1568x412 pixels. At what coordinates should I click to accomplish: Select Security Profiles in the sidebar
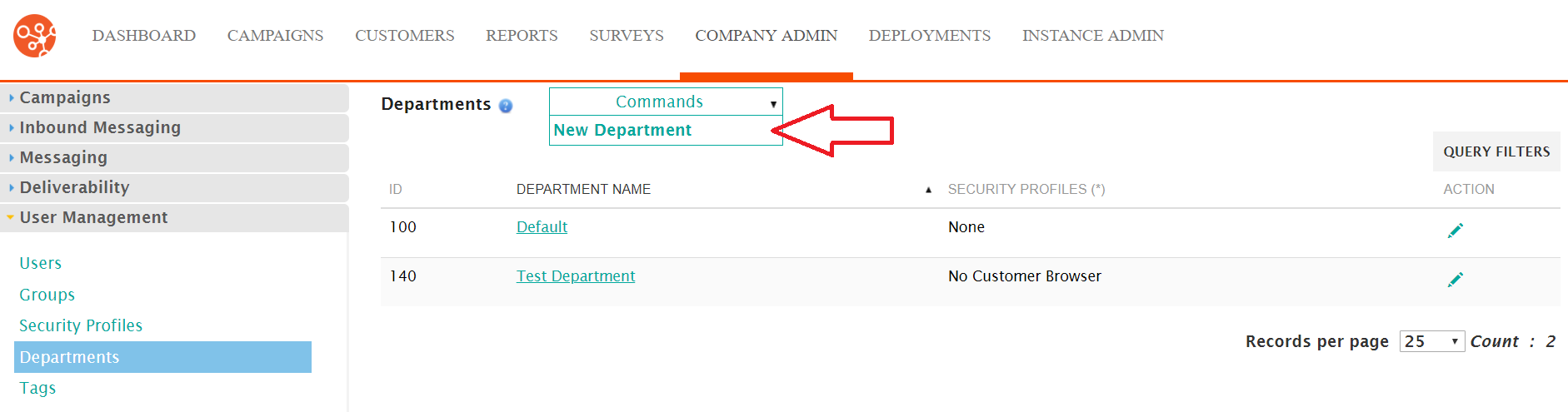point(81,325)
